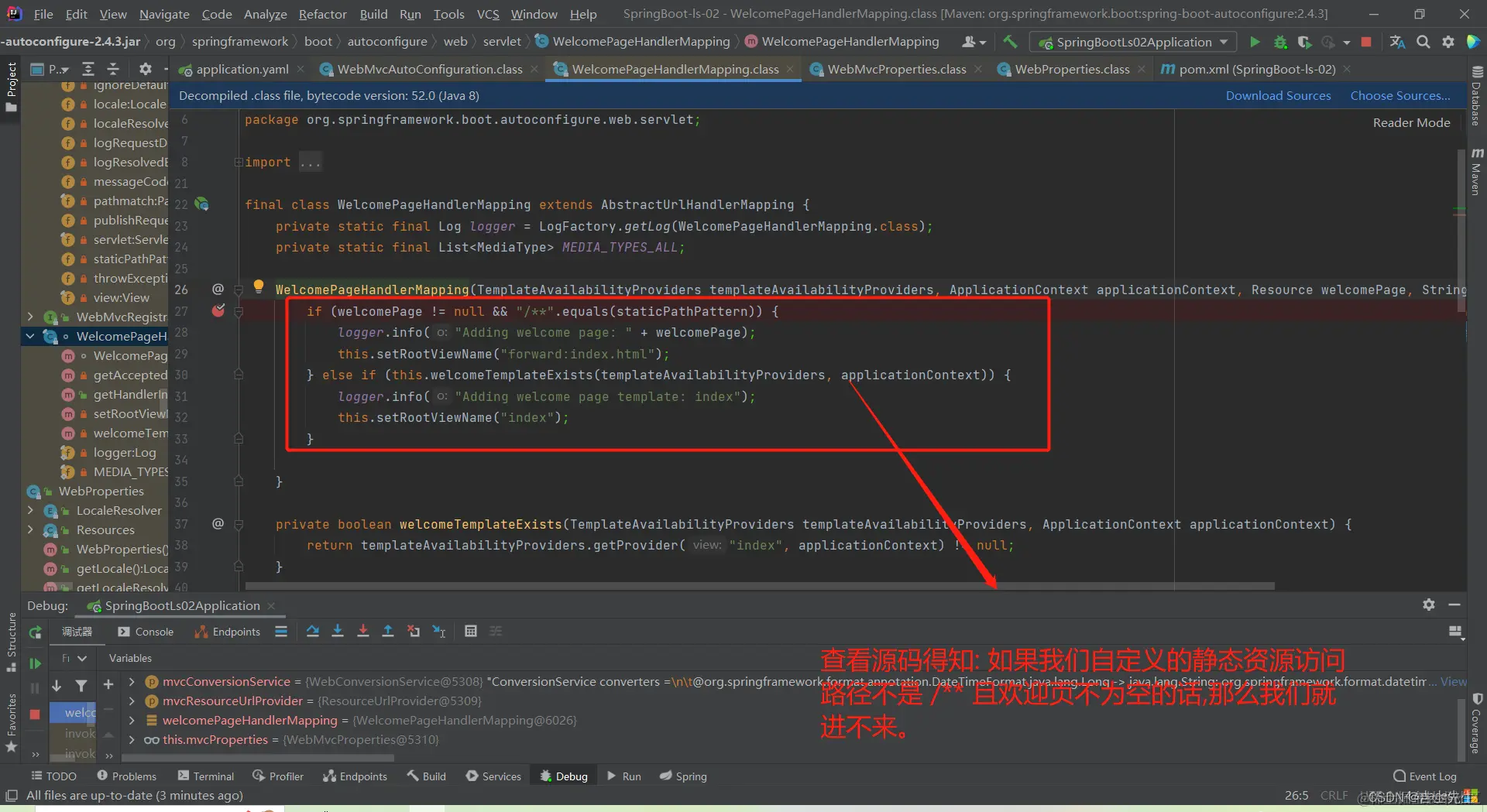
Task: Open the VCS menu
Action: pyautogui.click(x=488, y=14)
